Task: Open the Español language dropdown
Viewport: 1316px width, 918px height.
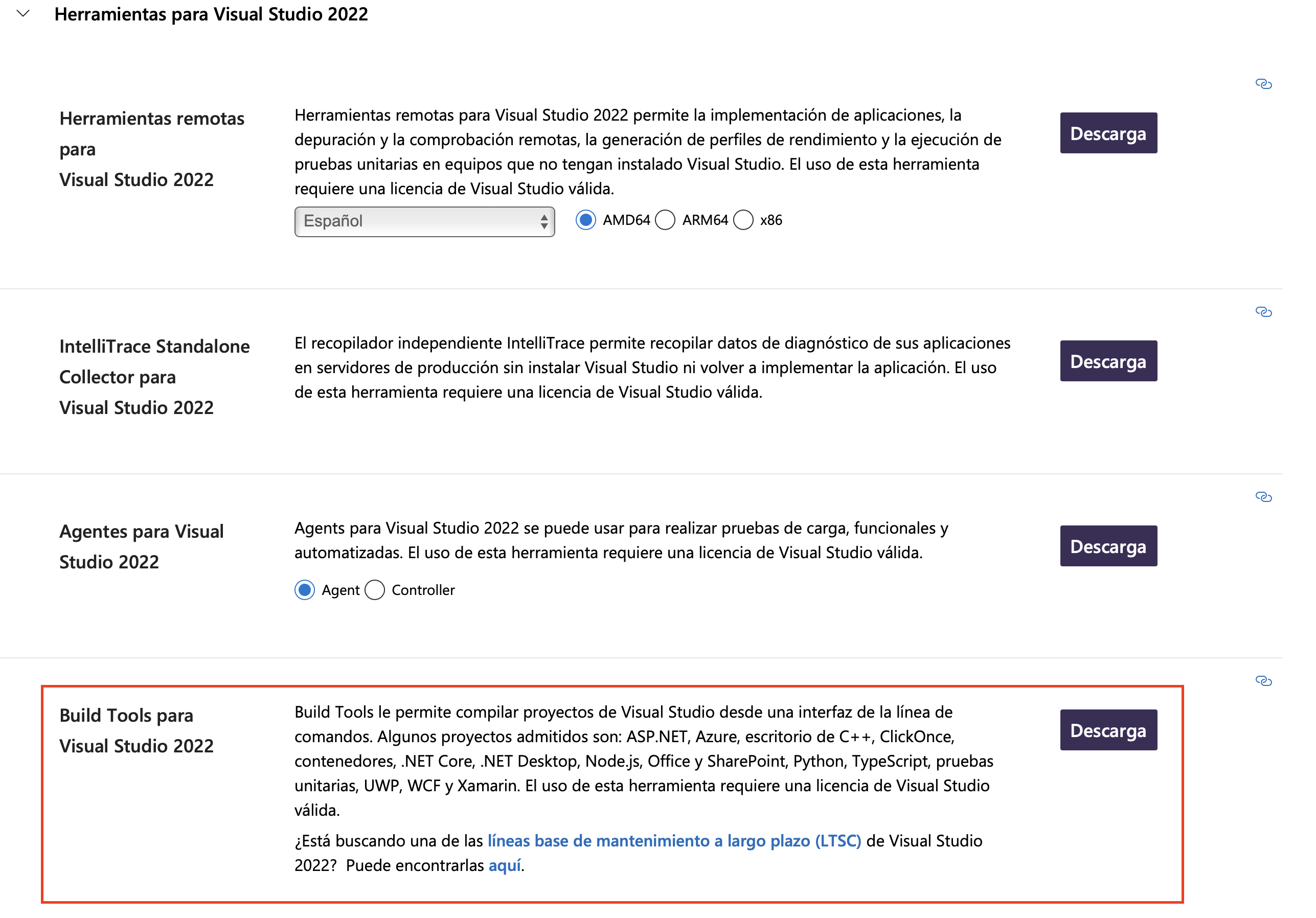Action: point(424,221)
